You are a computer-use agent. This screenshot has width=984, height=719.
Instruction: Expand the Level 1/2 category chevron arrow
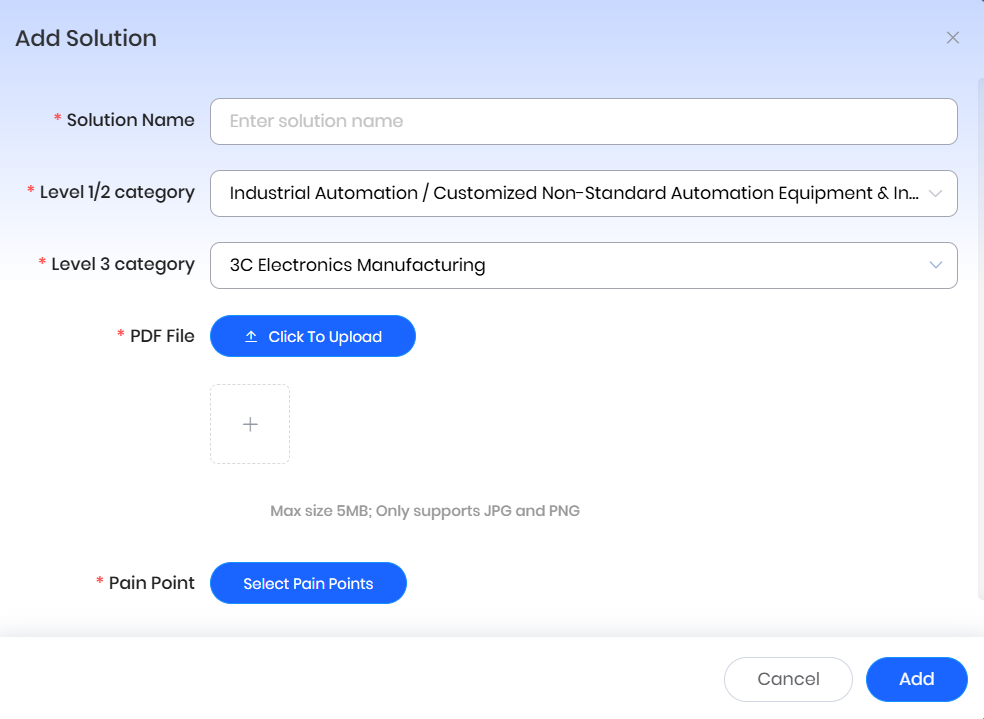(x=935, y=194)
